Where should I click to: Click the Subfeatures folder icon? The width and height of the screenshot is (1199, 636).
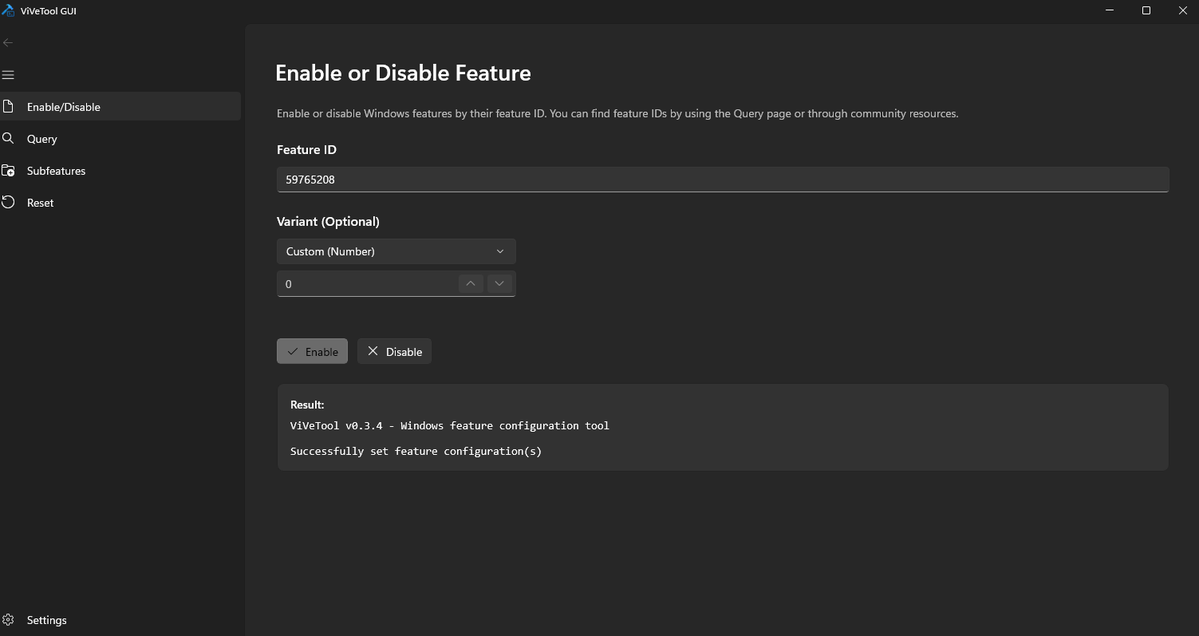click(8, 170)
